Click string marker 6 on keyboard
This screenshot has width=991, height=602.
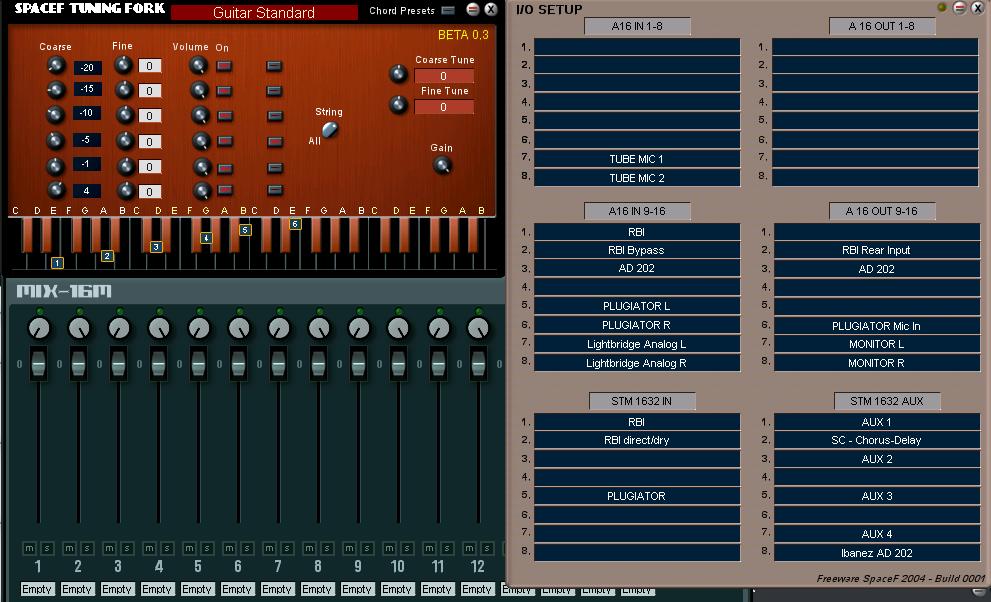tap(295, 224)
